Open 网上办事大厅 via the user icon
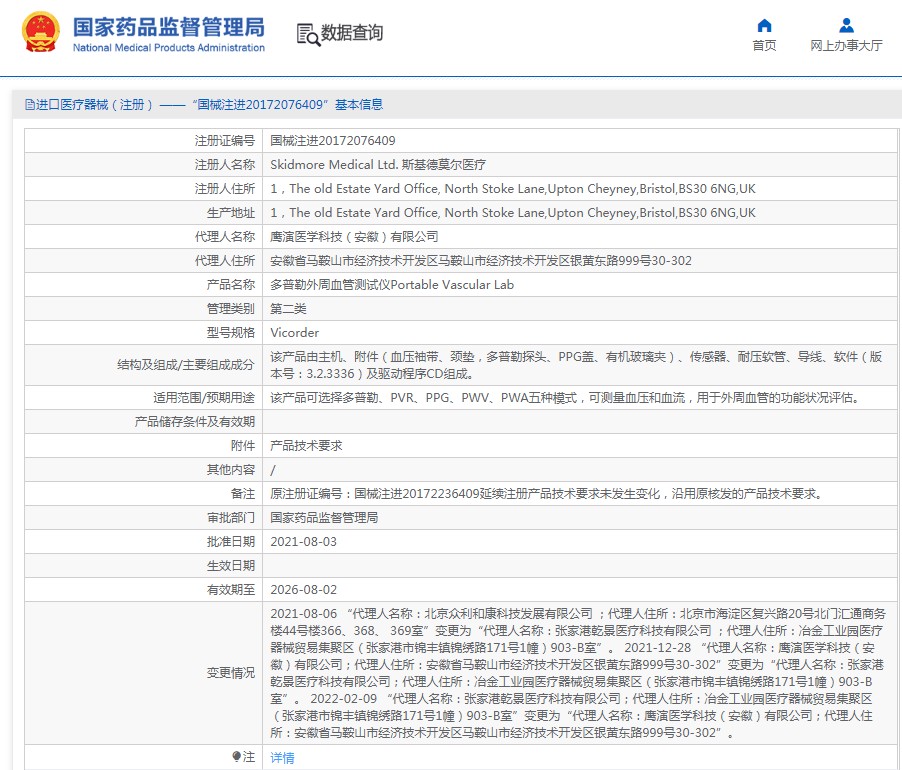The width and height of the screenshot is (902, 770). point(846,25)
